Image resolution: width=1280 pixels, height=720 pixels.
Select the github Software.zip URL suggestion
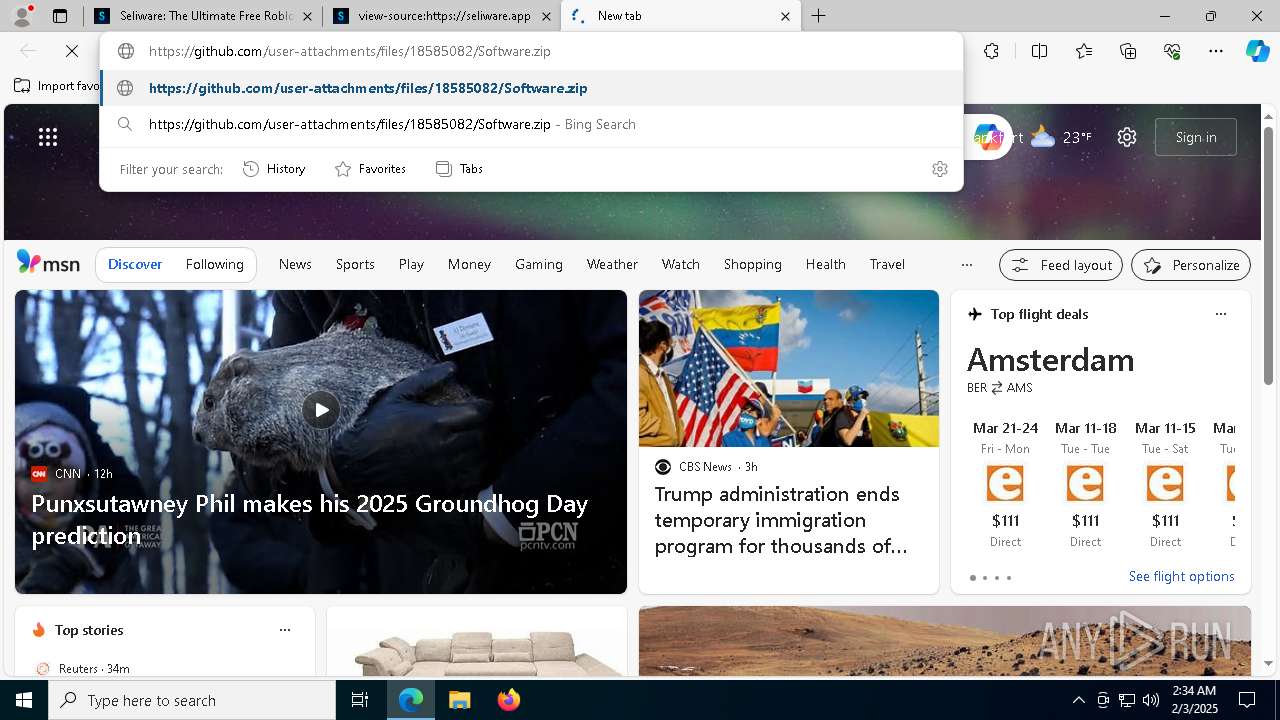coord(531,88)
